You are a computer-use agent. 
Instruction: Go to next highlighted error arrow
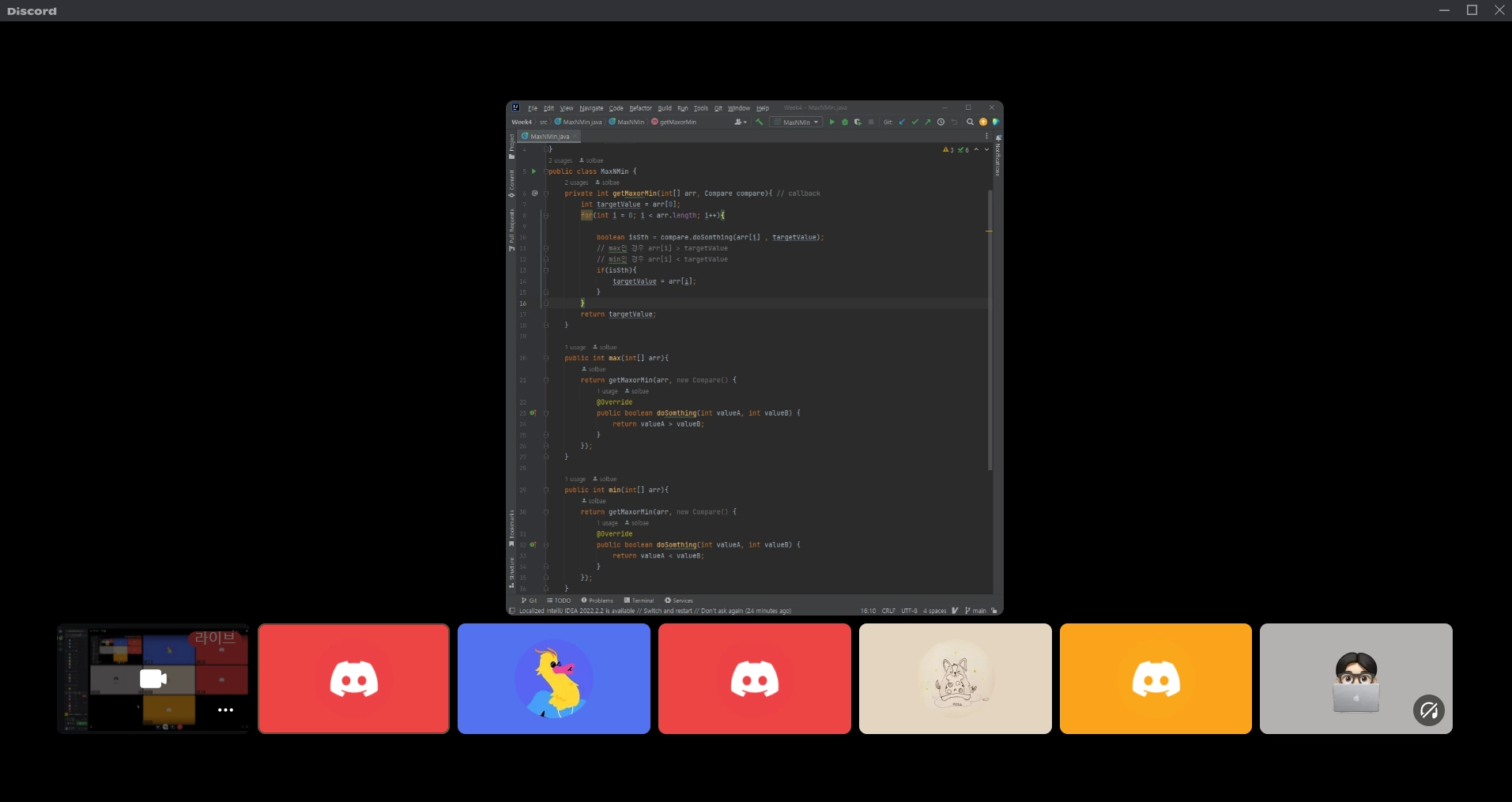[x=986, y=150]
